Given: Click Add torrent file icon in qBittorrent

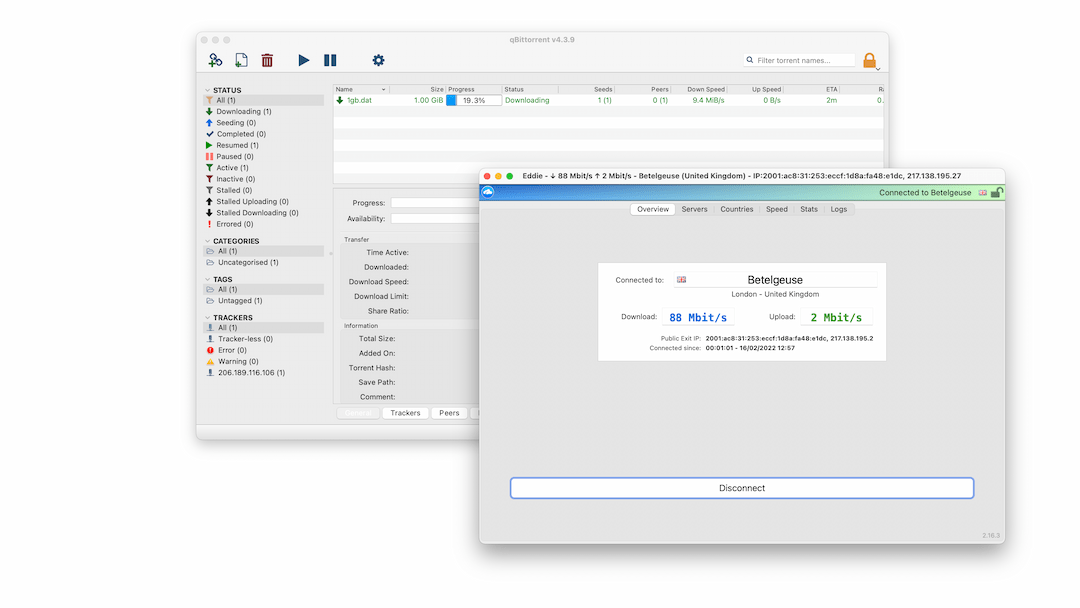Looking at the screenshot, I should [x=241, y=61].
